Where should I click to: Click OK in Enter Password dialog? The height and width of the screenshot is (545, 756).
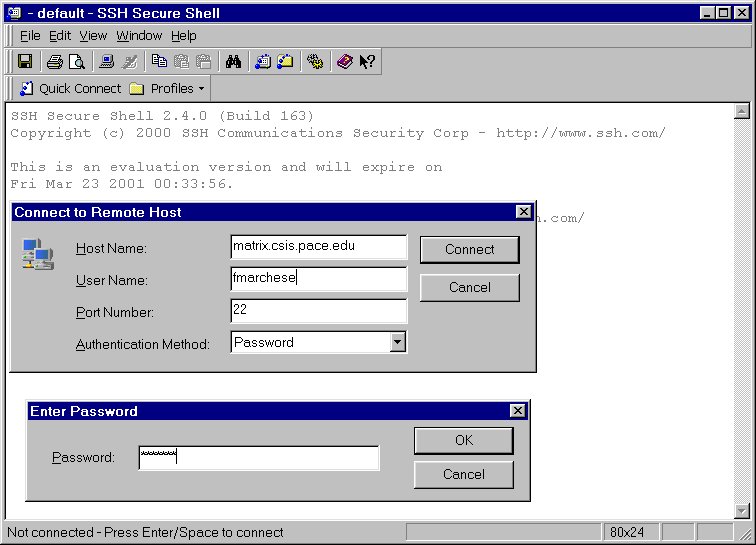[x=464, y=440]
